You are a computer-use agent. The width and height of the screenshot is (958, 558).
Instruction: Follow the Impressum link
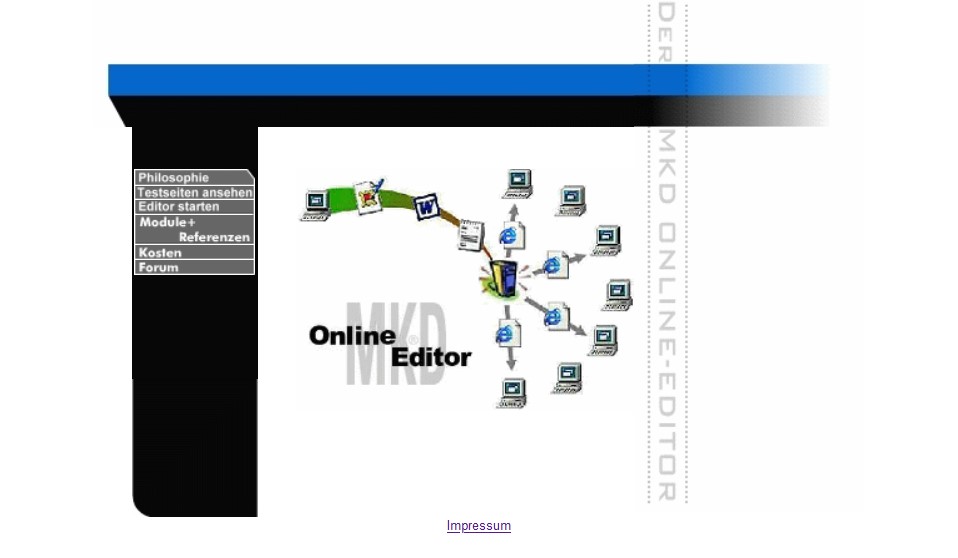(478, 526)
